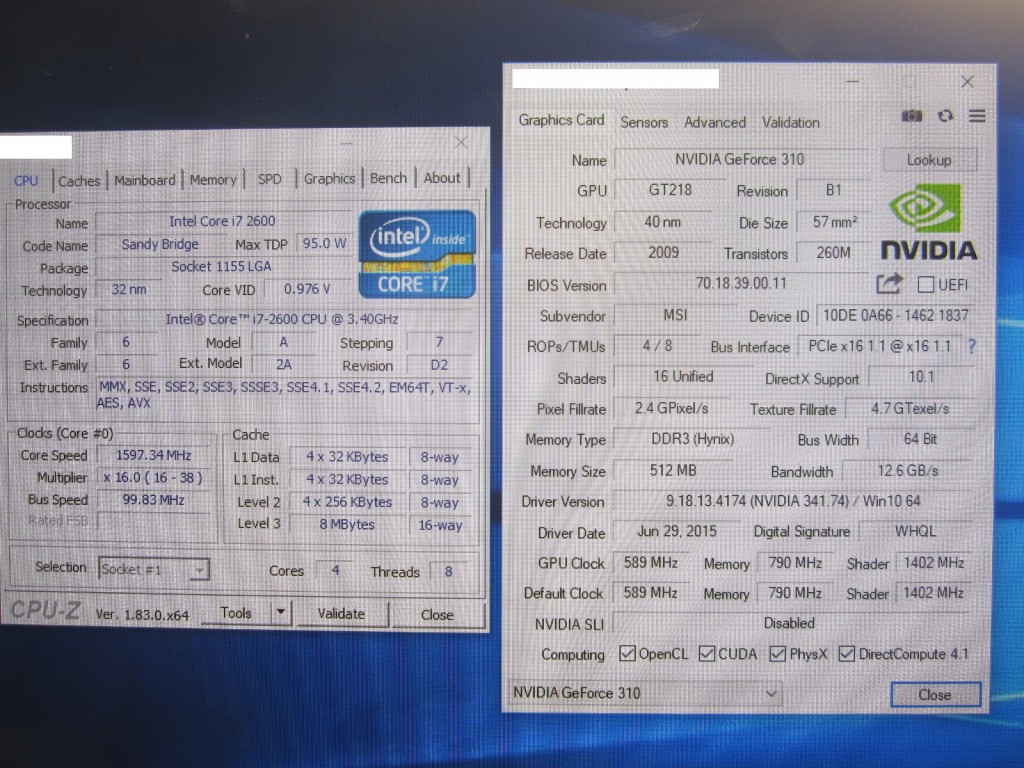
Task: Click the Close button in GPU-Z
Action: tap(935, 695)
